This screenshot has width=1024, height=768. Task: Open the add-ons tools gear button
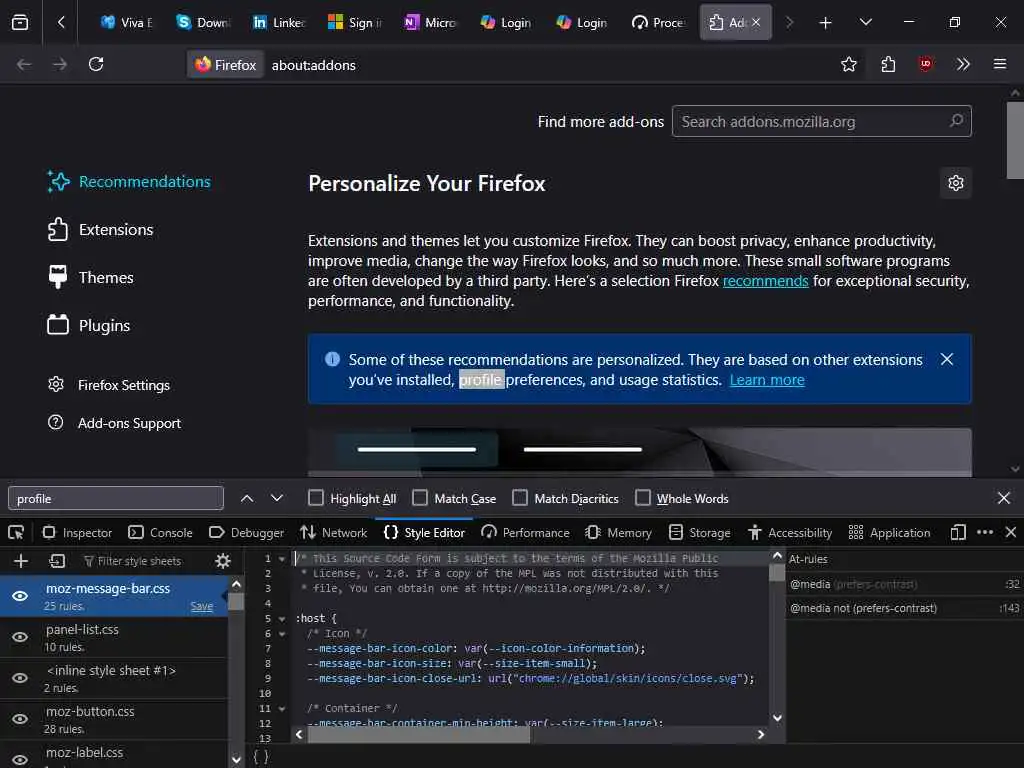click(x=955, y=183)
